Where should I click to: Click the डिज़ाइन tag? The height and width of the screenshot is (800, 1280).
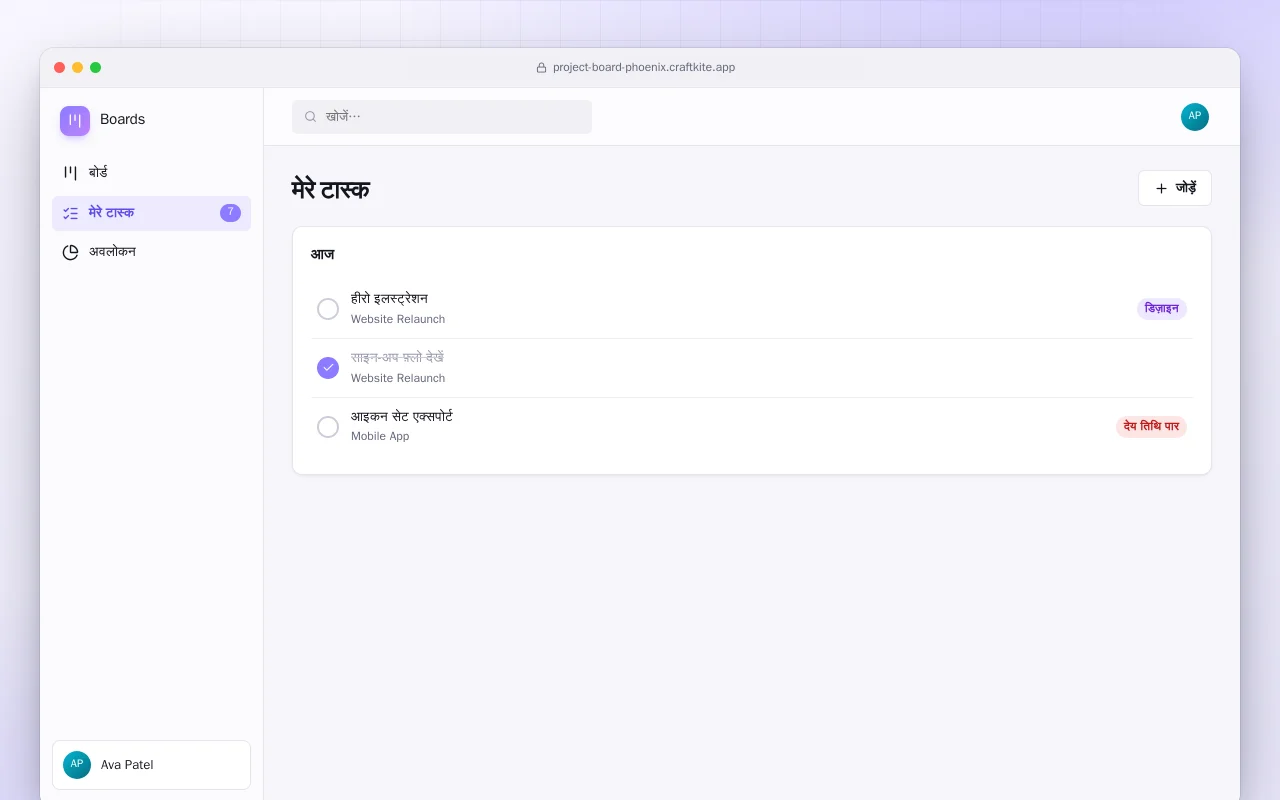[1162, 309]
